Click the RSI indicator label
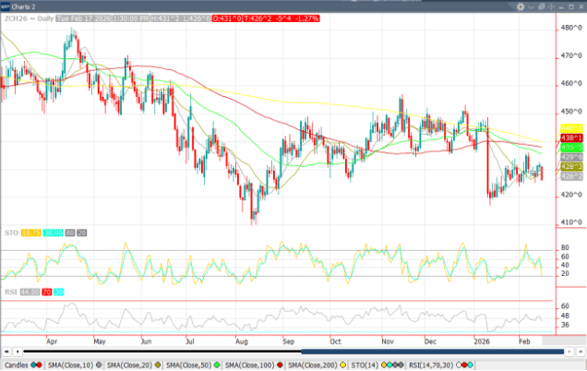This screenshot has width=587, height=371. [11, 292]
